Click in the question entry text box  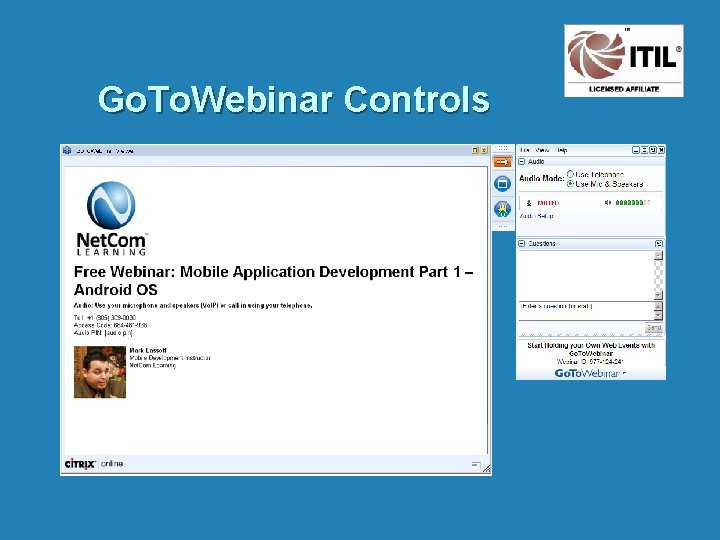(x=586, y=310)
